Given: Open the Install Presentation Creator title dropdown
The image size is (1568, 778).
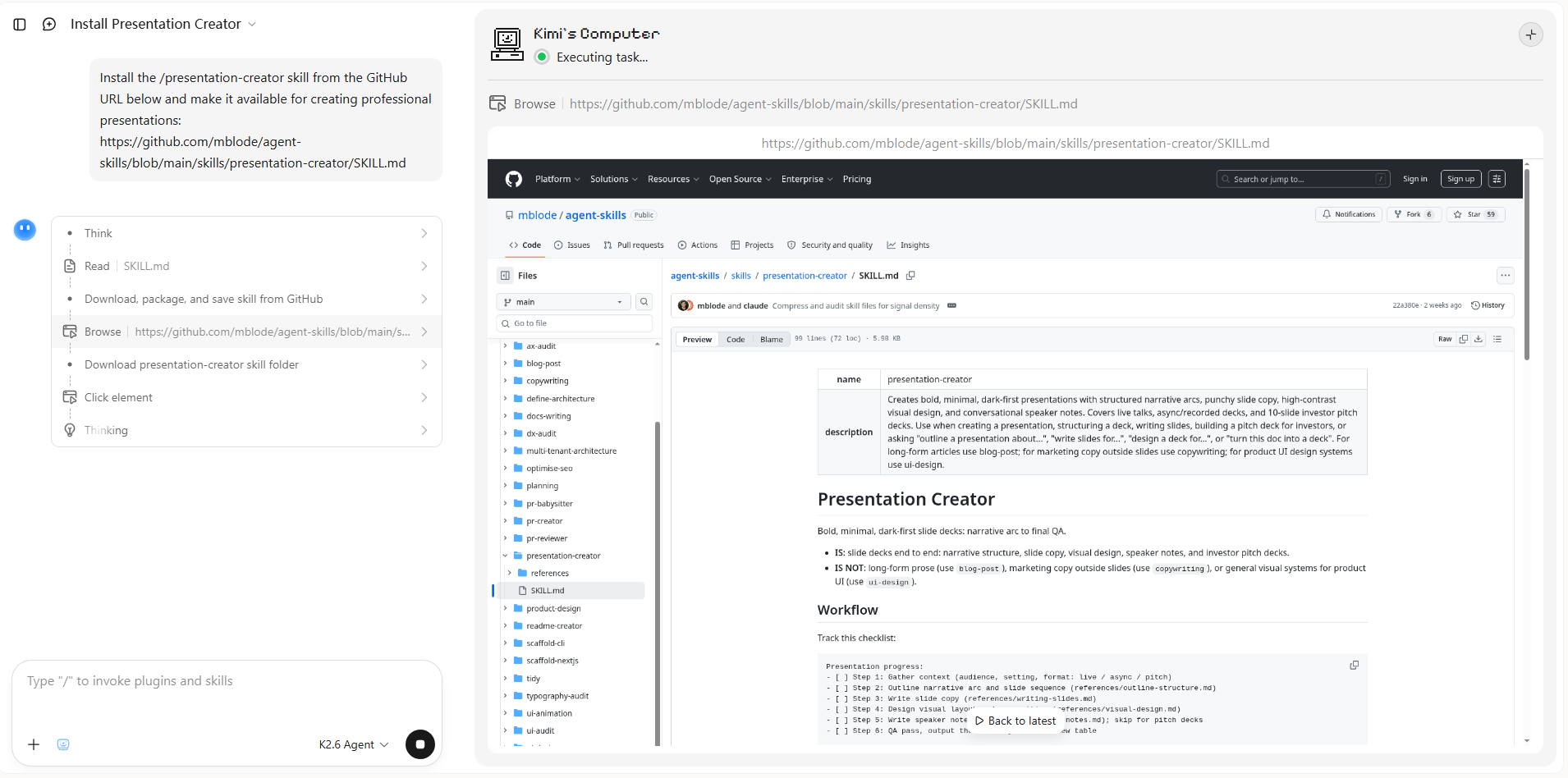Looking at the screenshot, I should click(x=163, y=25).
